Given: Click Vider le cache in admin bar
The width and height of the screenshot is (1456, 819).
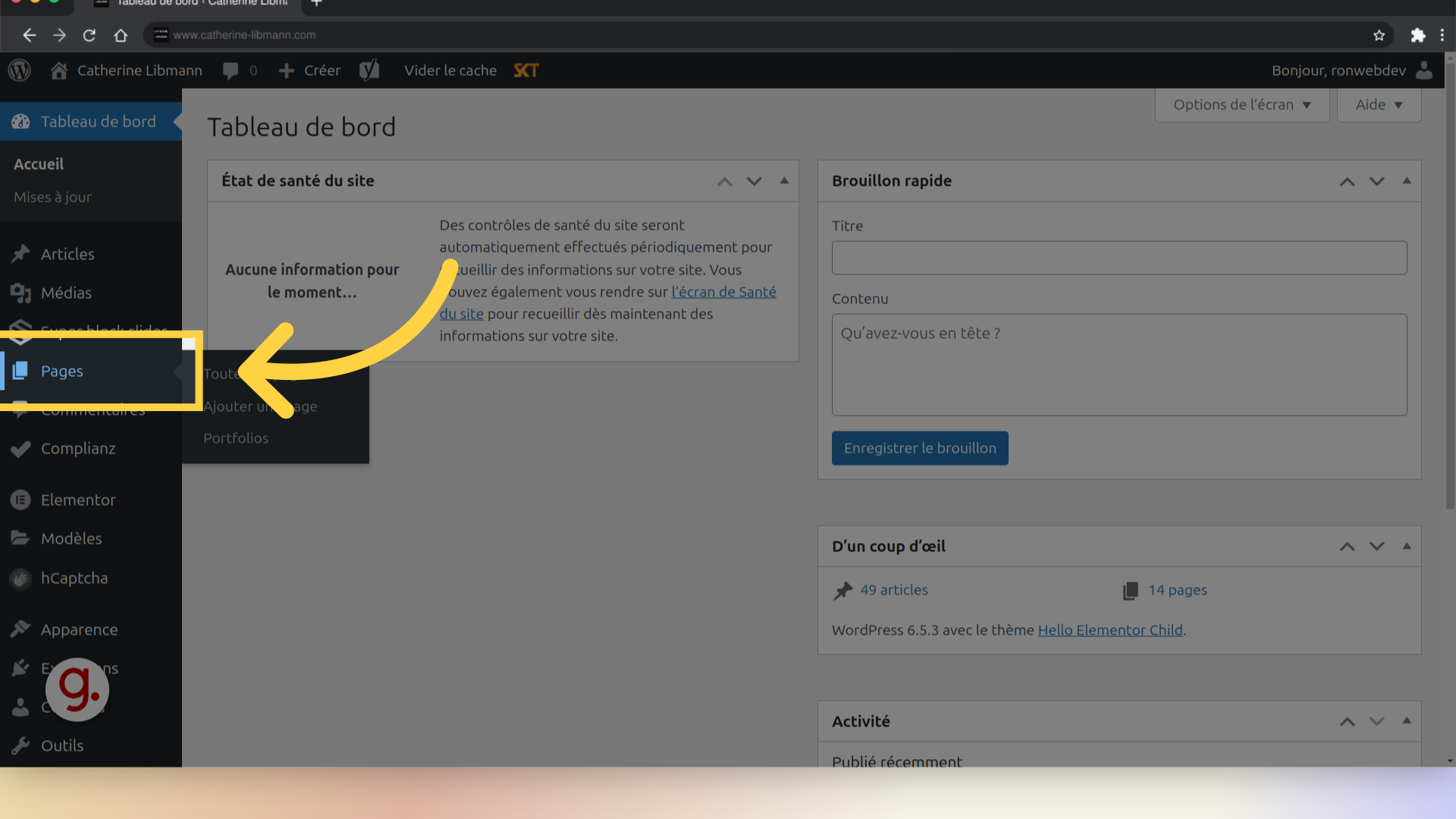Looking at the screenshot, I should 450,71.
